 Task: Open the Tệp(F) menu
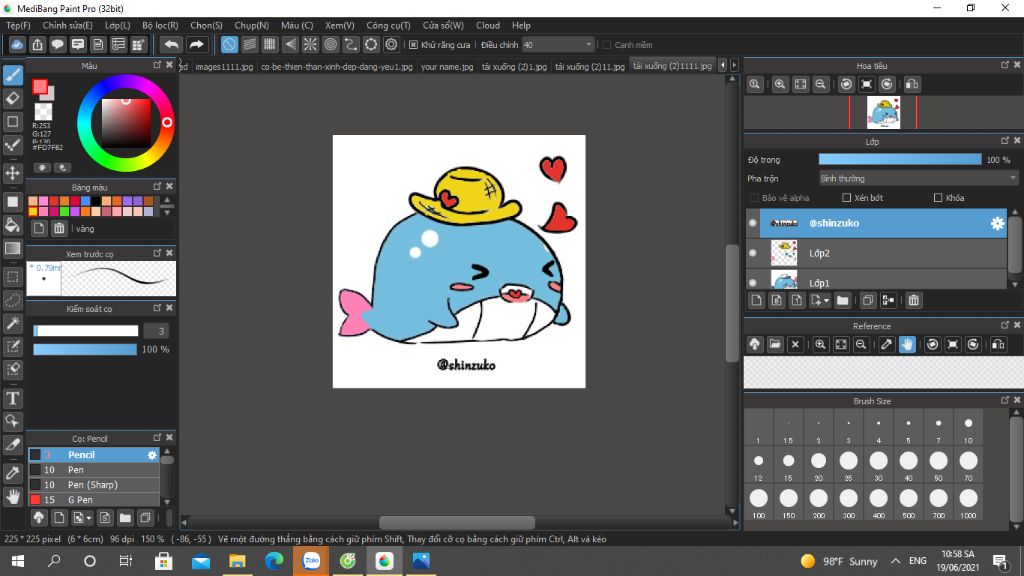pyautogui.click(x=18, y=25)
